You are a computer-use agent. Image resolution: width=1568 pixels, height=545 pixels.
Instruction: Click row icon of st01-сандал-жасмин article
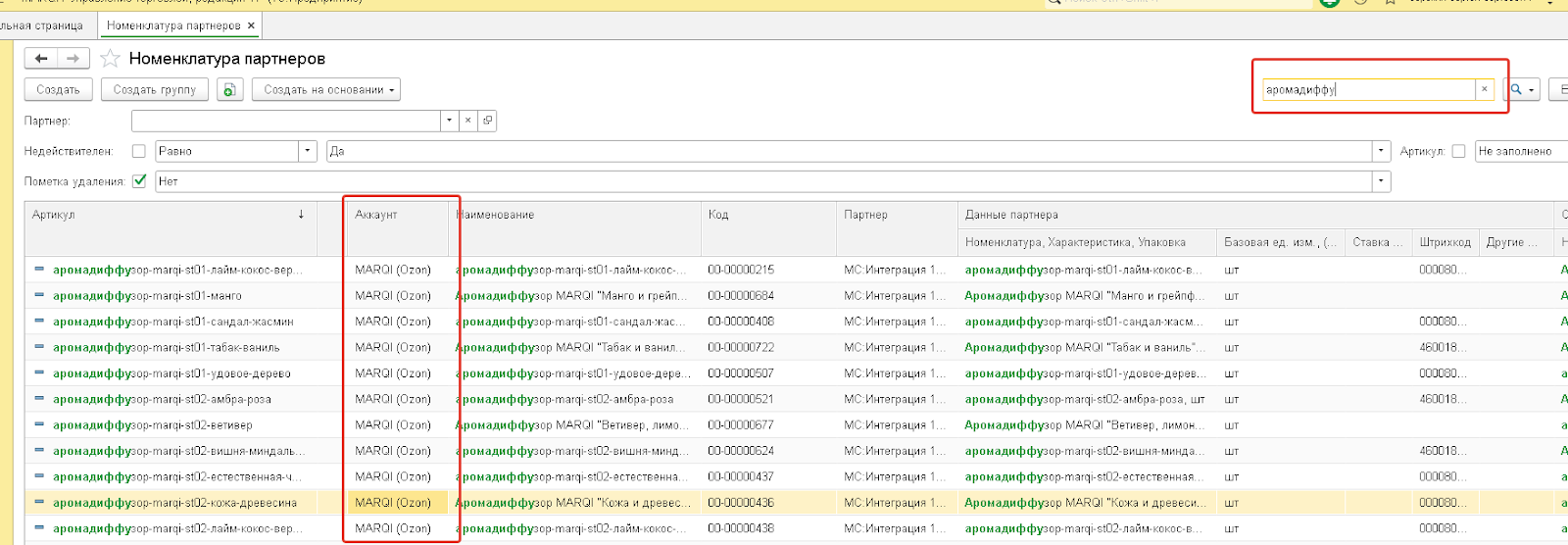pyautogui.click(x=39, y=321)
